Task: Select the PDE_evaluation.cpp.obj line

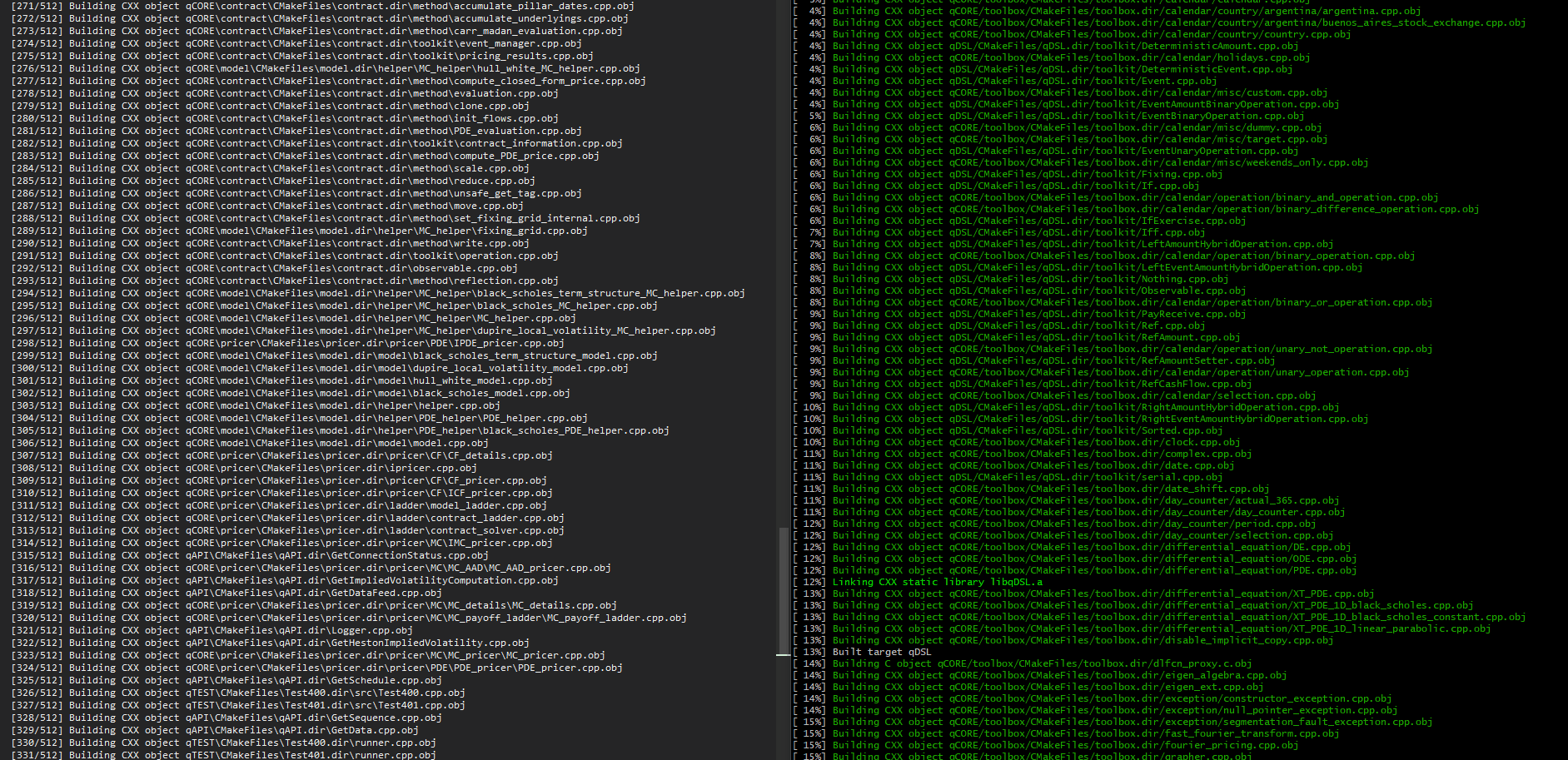Action: 296,131
